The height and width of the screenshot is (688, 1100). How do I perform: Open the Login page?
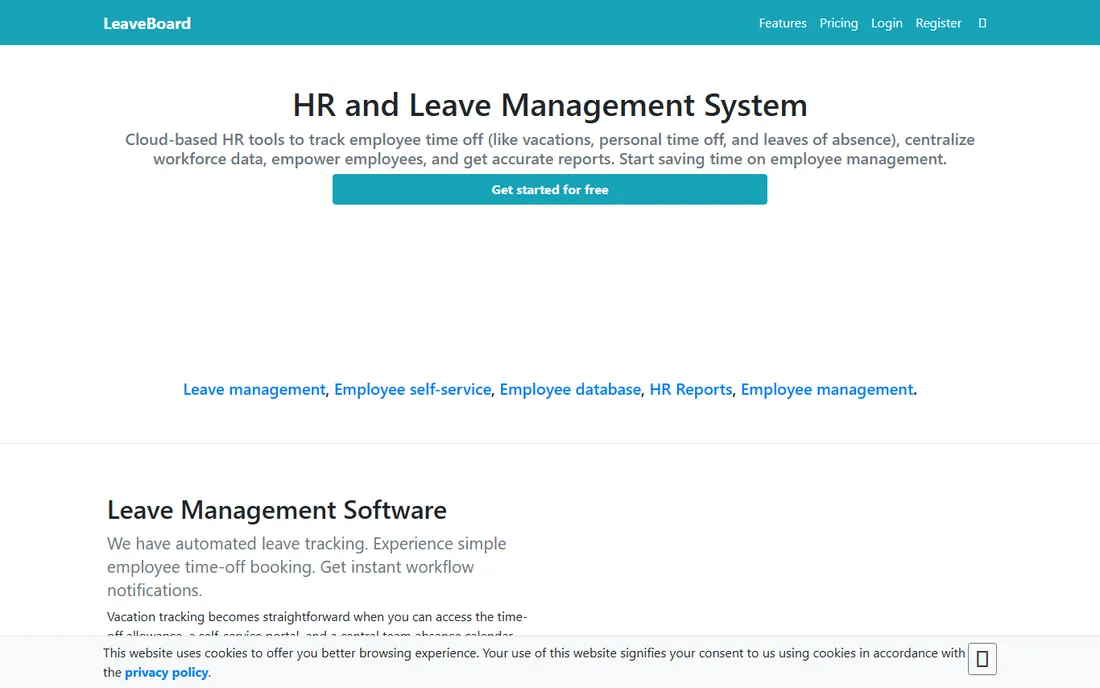click(886, 23)
